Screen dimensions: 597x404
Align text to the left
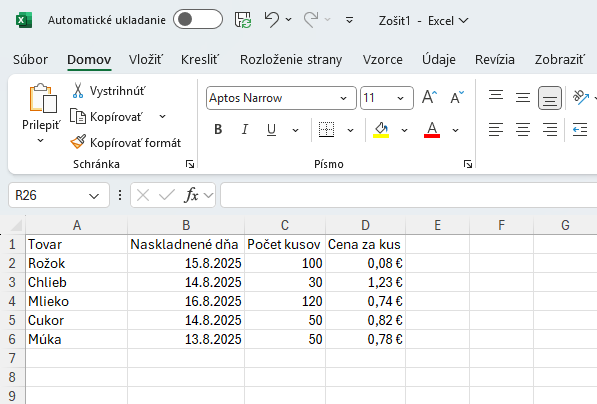(x=496, y=130)
